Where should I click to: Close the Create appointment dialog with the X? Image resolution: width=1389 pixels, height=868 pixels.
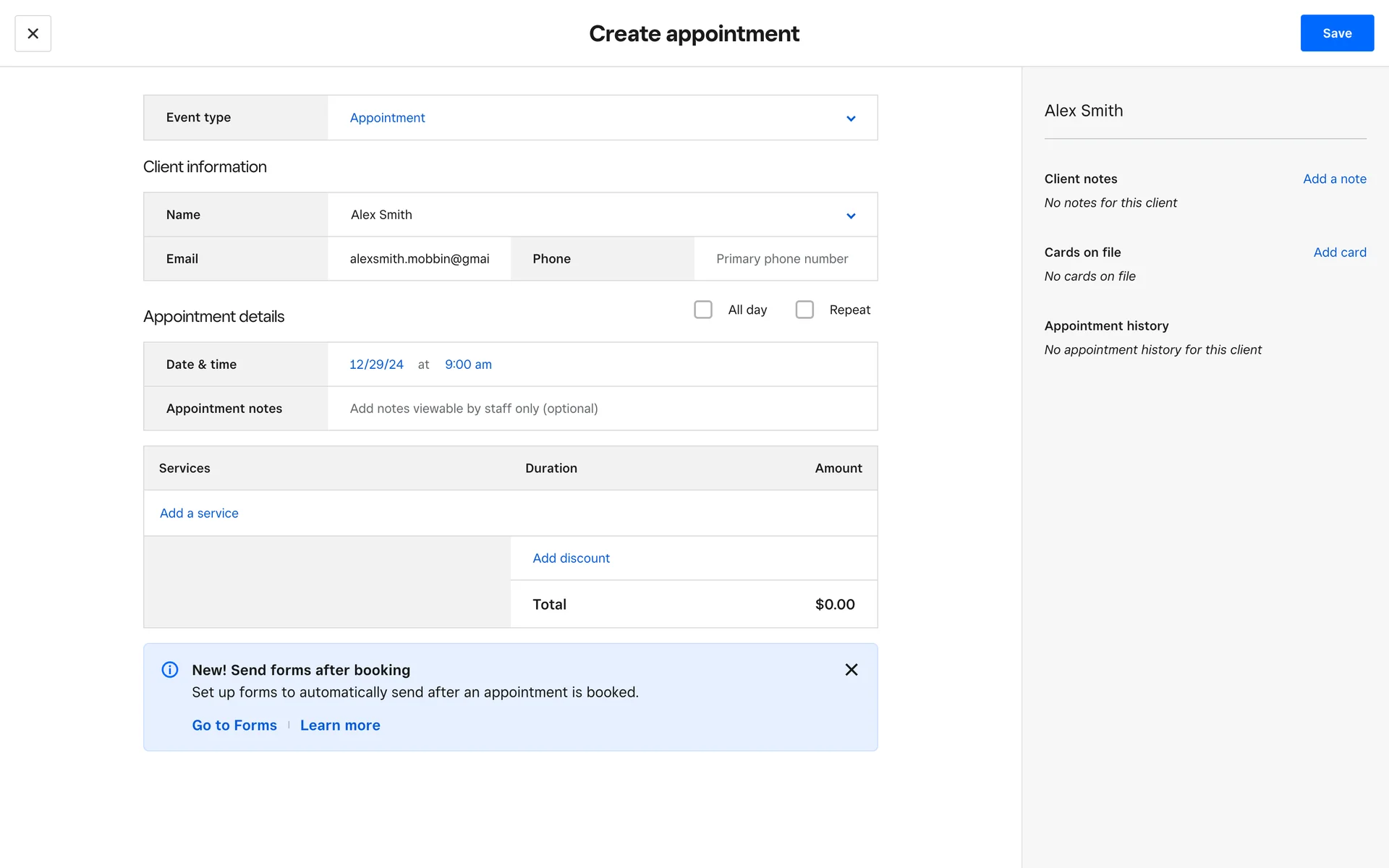(33, 33)
